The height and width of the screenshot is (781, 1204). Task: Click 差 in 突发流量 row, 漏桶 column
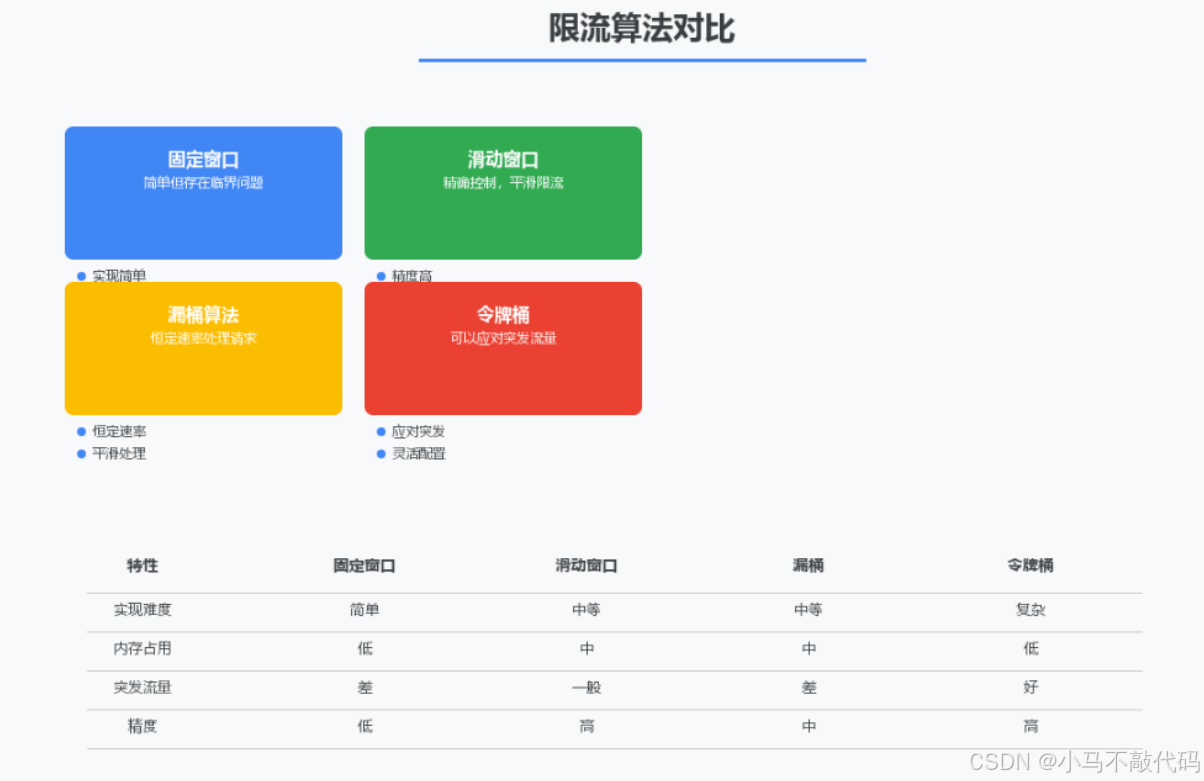click(808, 687)
